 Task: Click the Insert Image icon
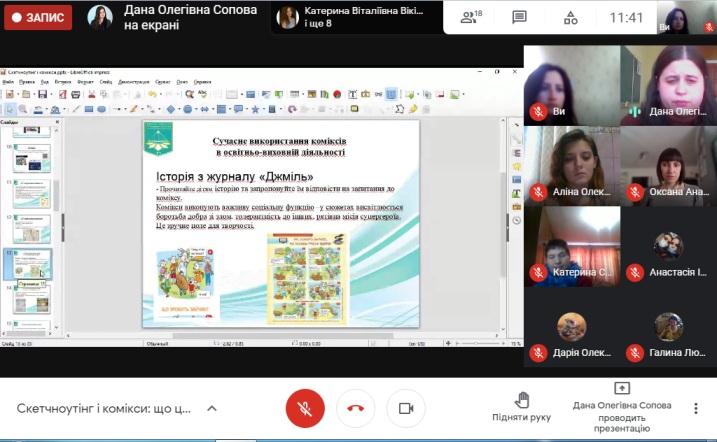[x=312, y=94]
